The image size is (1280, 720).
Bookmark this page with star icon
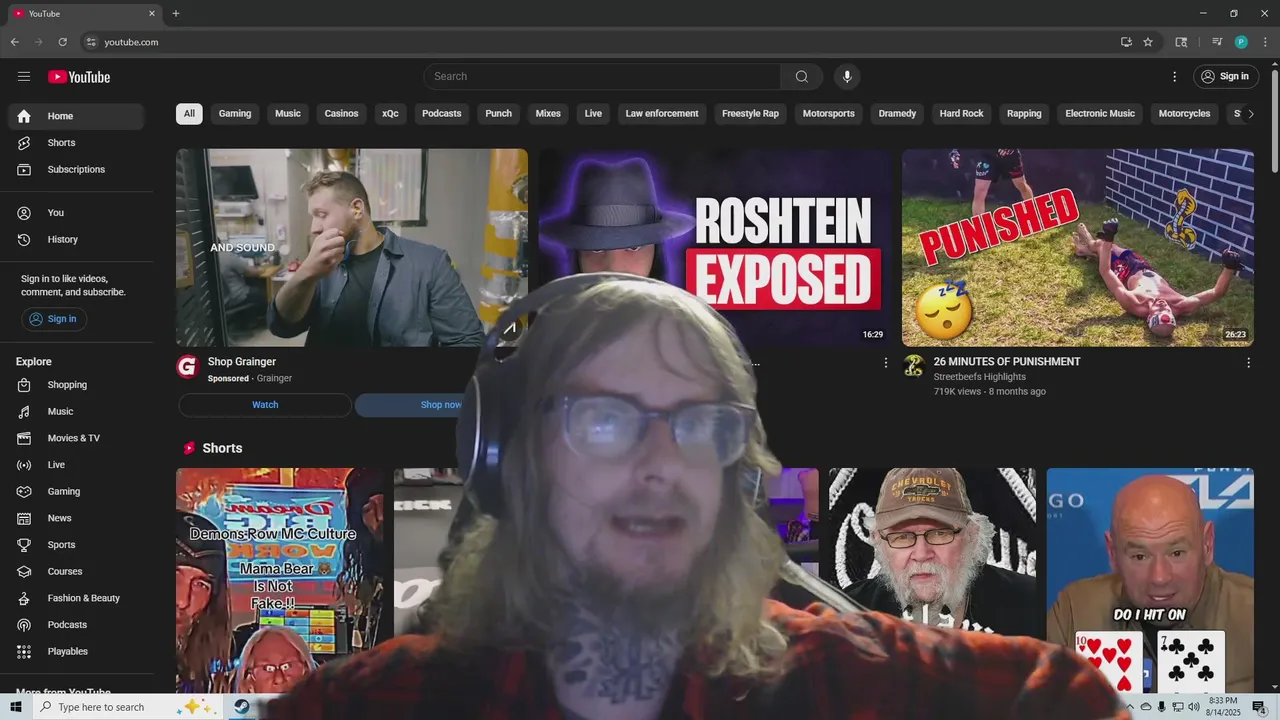coord(1148,42)
